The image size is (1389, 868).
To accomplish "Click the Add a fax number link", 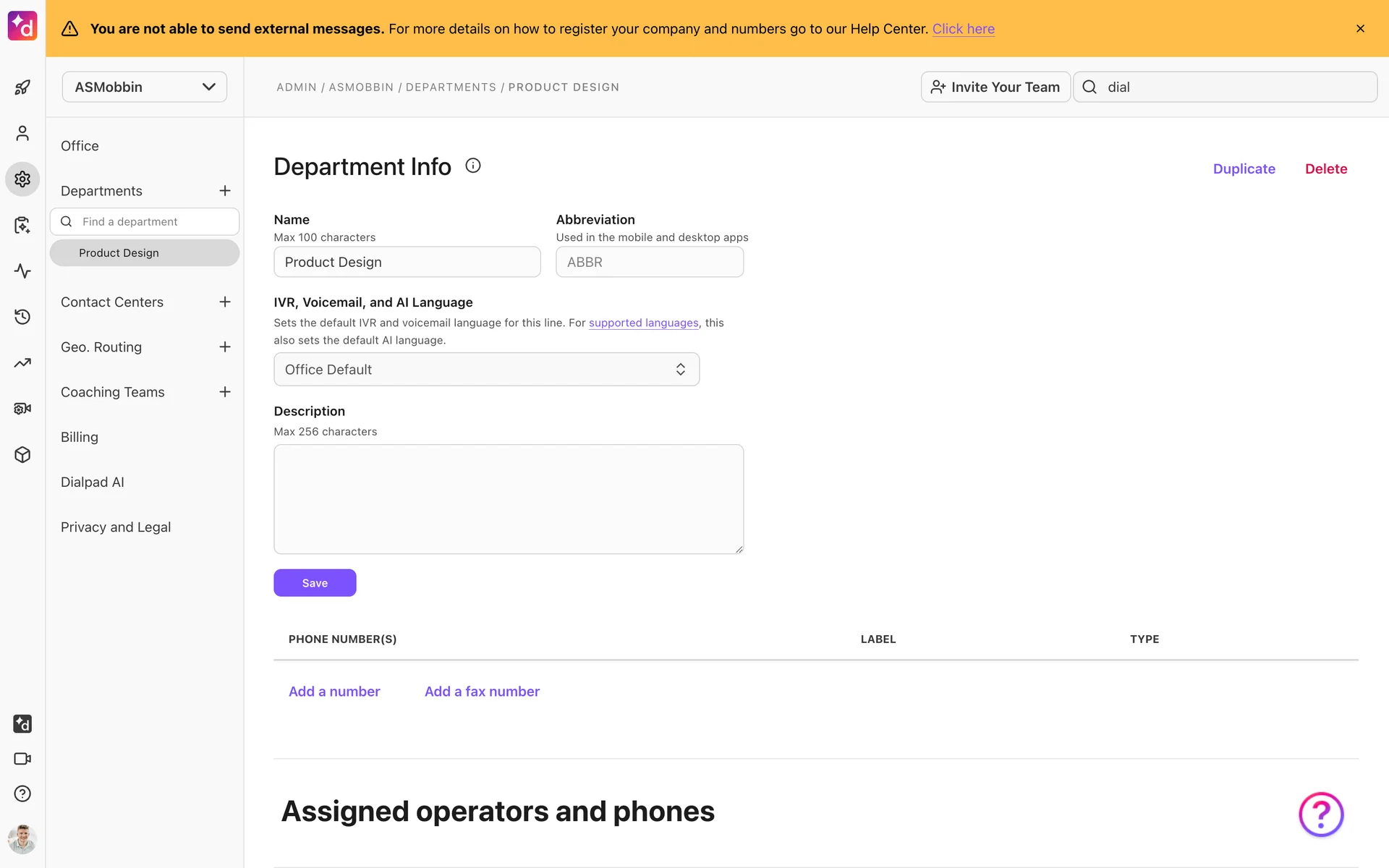I will point(482,692).
